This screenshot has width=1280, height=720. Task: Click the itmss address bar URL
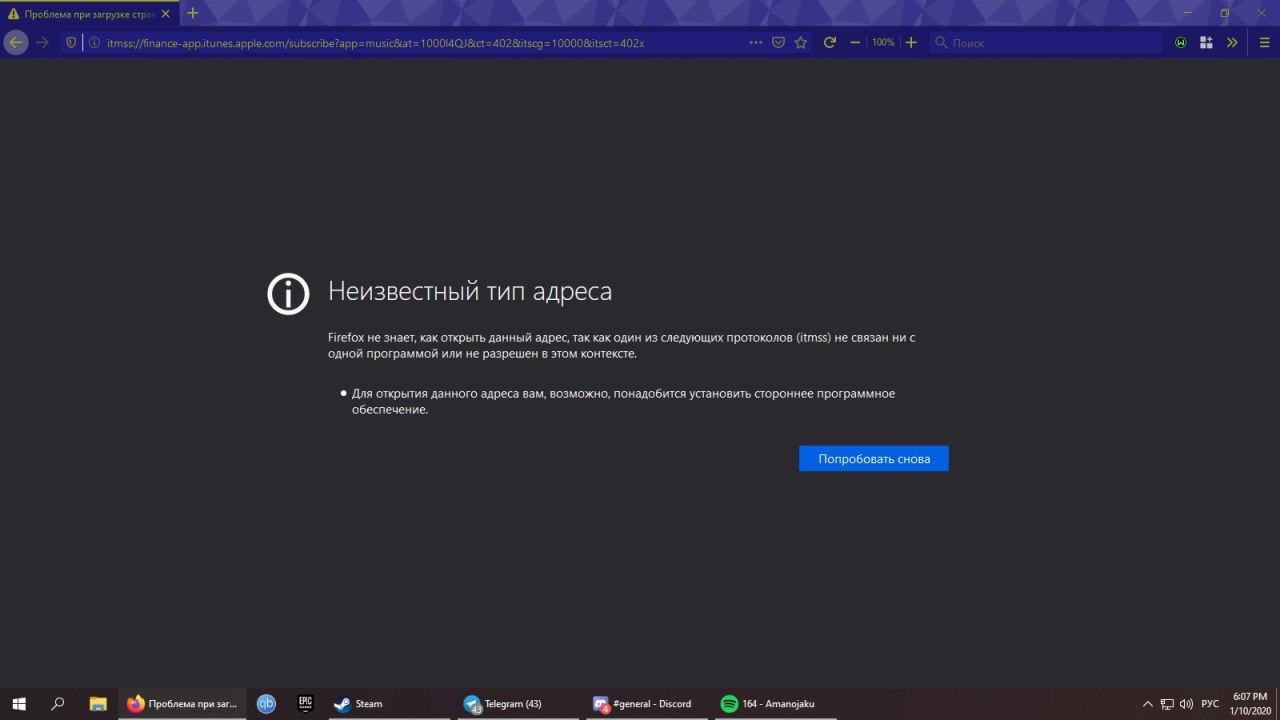pos(375,43)
